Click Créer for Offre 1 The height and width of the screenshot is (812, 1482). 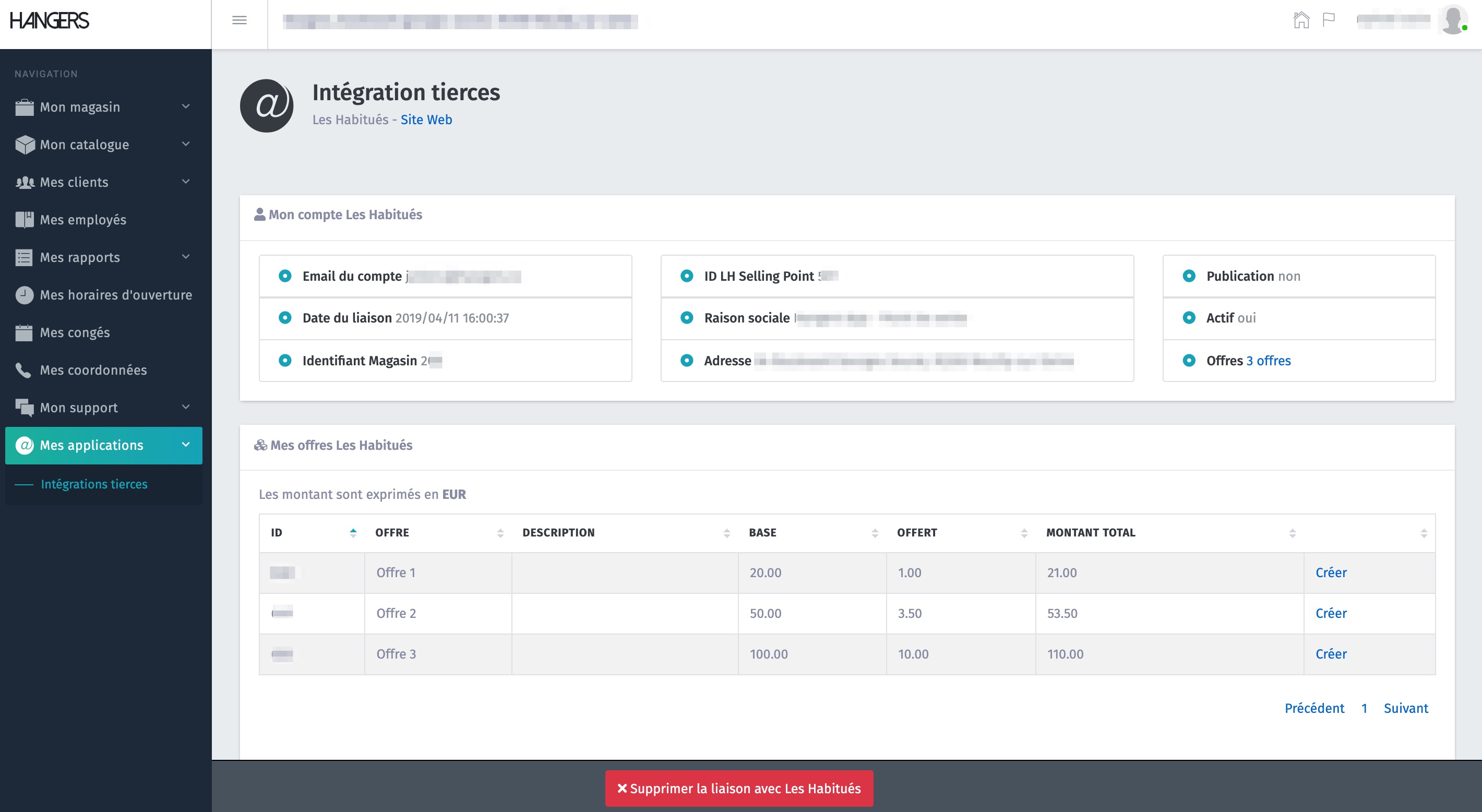(x=1331, y=572)
